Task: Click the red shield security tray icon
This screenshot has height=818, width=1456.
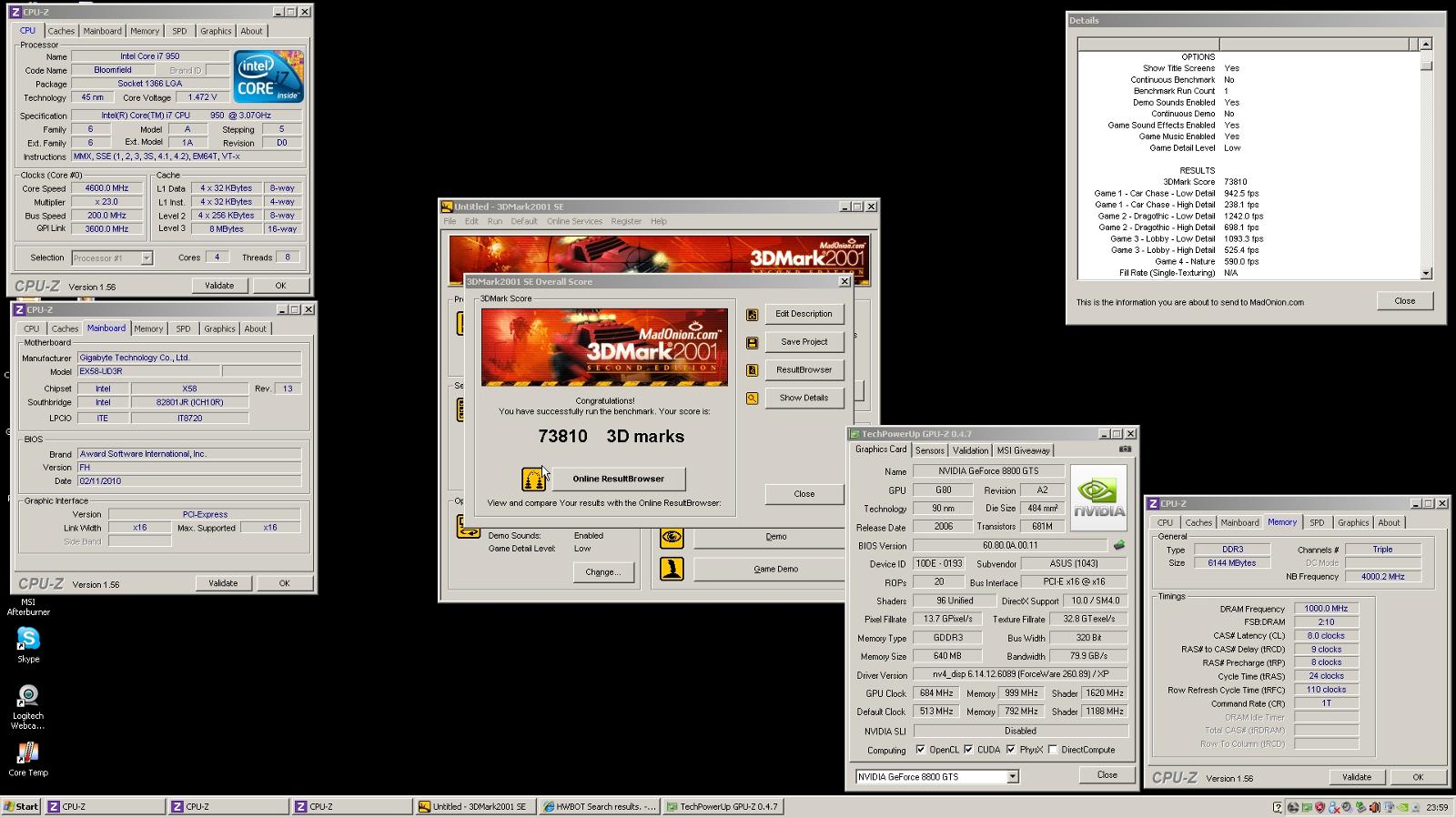Action: (x=1319, y=807)
